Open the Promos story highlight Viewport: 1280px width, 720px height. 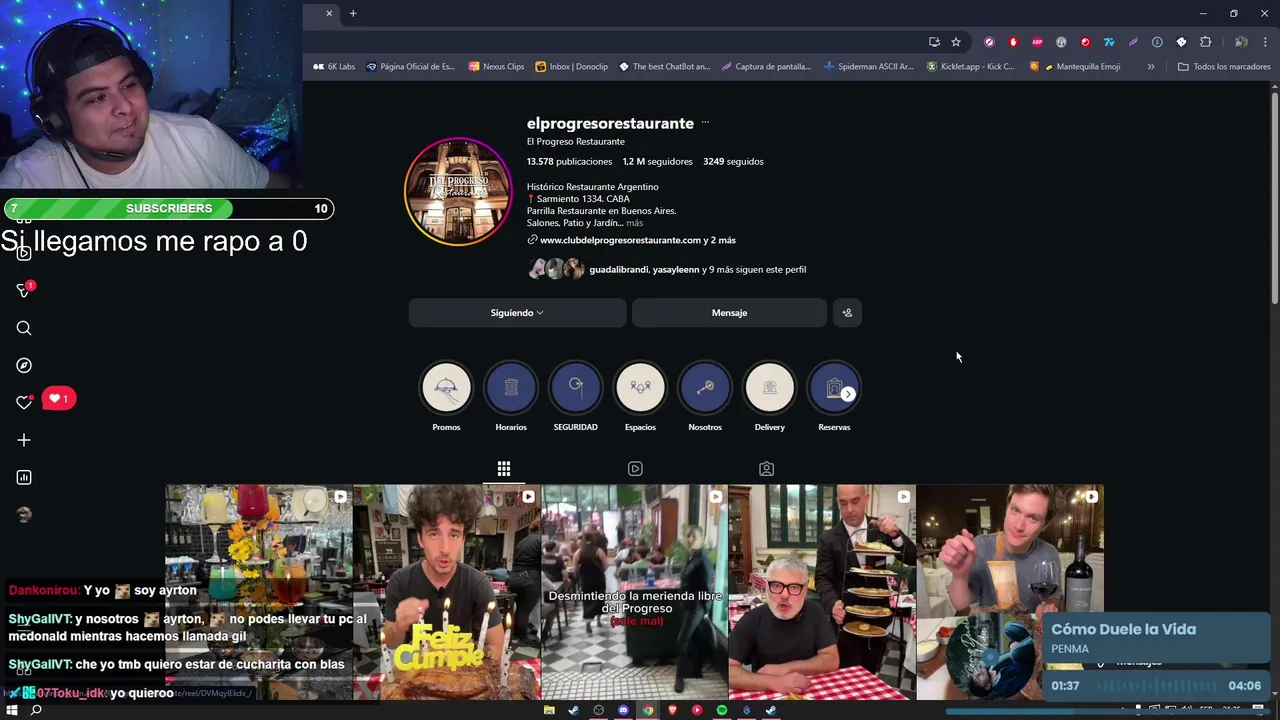[x=446, y=388]
